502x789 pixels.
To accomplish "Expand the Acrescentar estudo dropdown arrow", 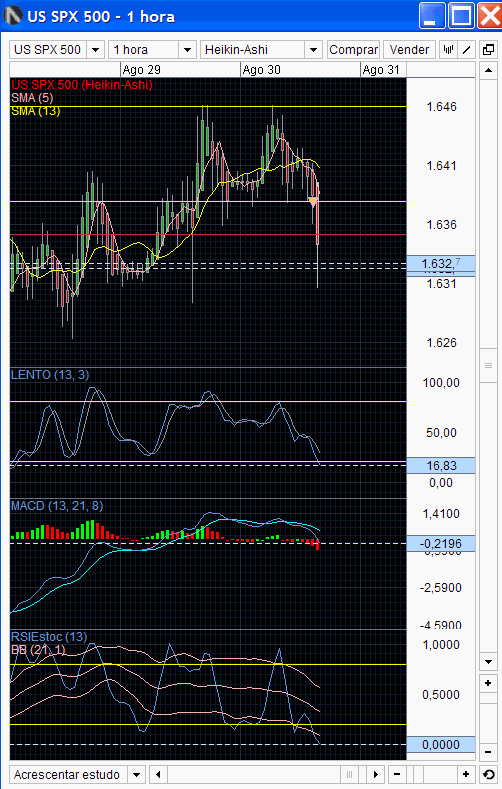I will point(136,774).
